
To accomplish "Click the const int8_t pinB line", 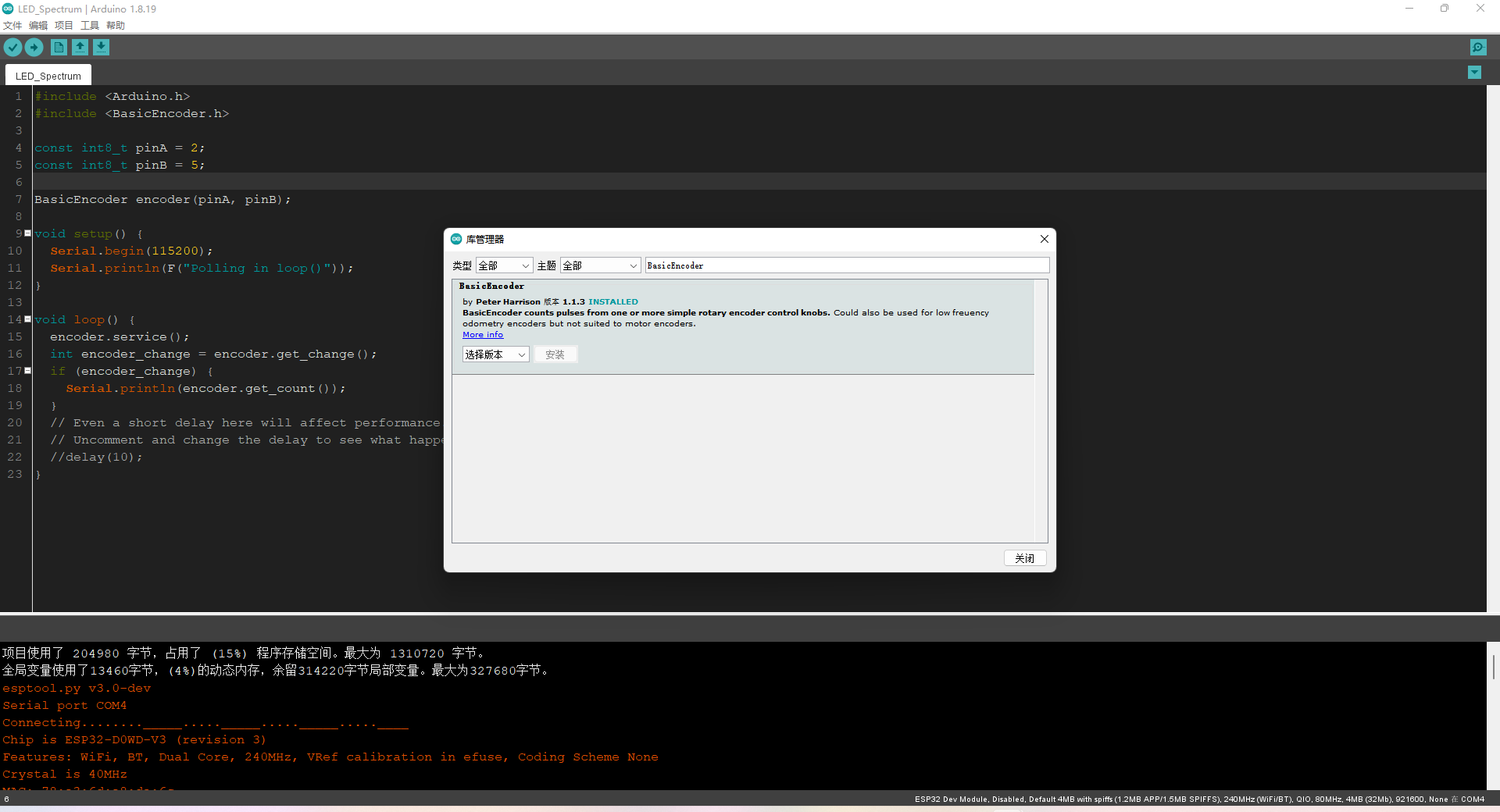I will click(120, 165).
